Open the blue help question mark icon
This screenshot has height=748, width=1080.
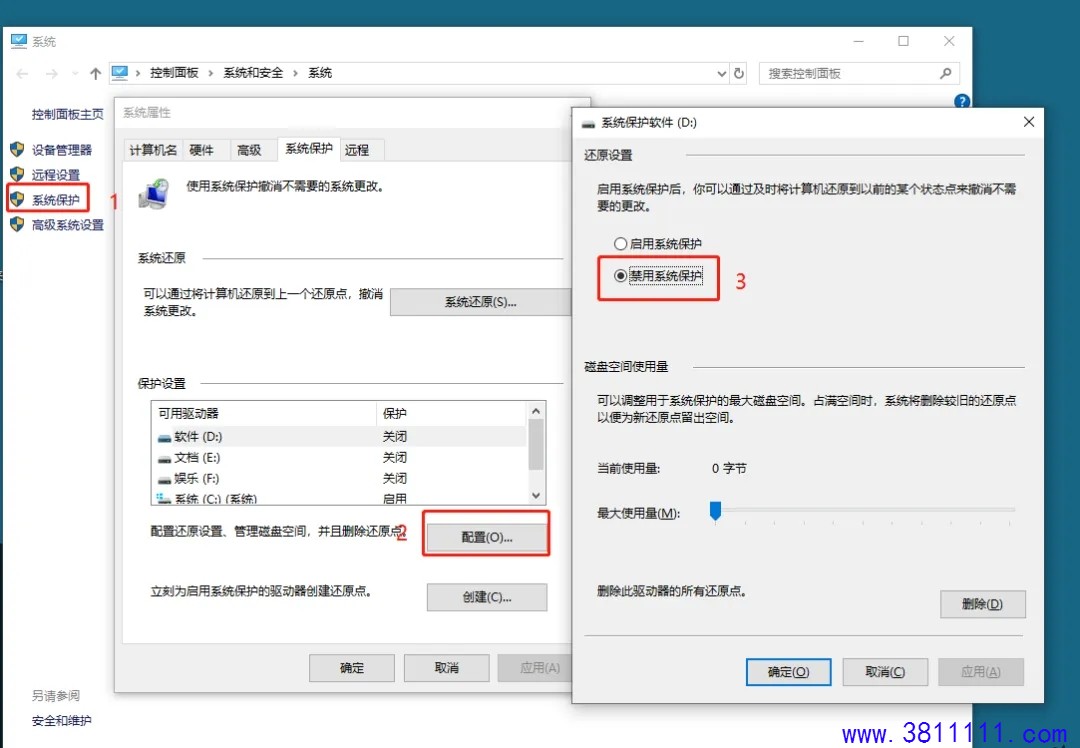pos(962,101)
